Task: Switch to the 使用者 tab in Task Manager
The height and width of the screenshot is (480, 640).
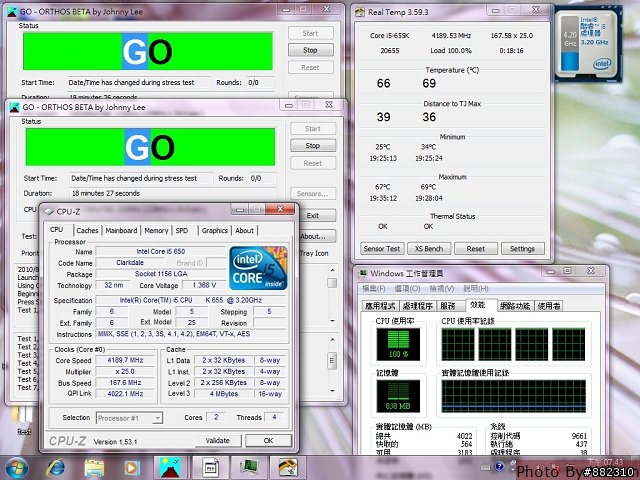Action: pyautogui.click(x=549, y=305)
